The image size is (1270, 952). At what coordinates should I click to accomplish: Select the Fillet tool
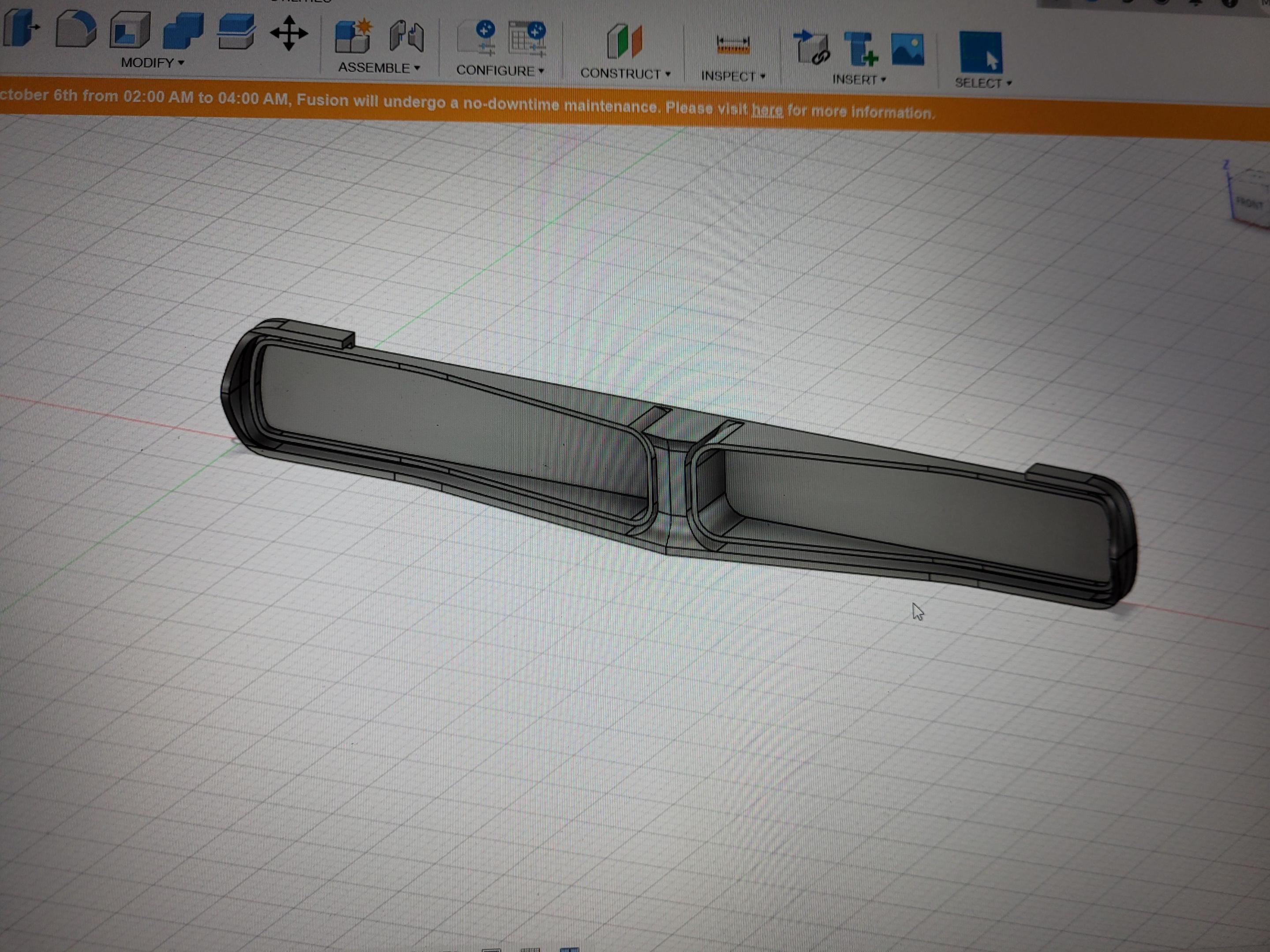pyautogui.click(x=75, y=29)
